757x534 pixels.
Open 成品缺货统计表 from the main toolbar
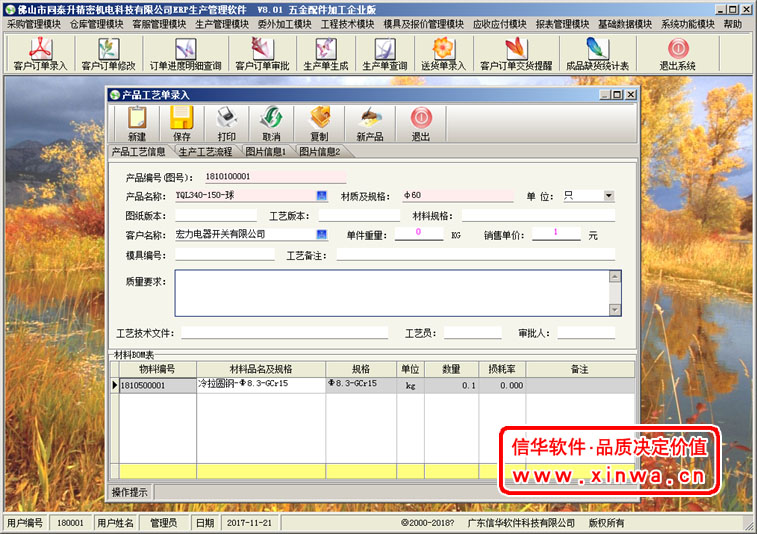coord(597,54)
